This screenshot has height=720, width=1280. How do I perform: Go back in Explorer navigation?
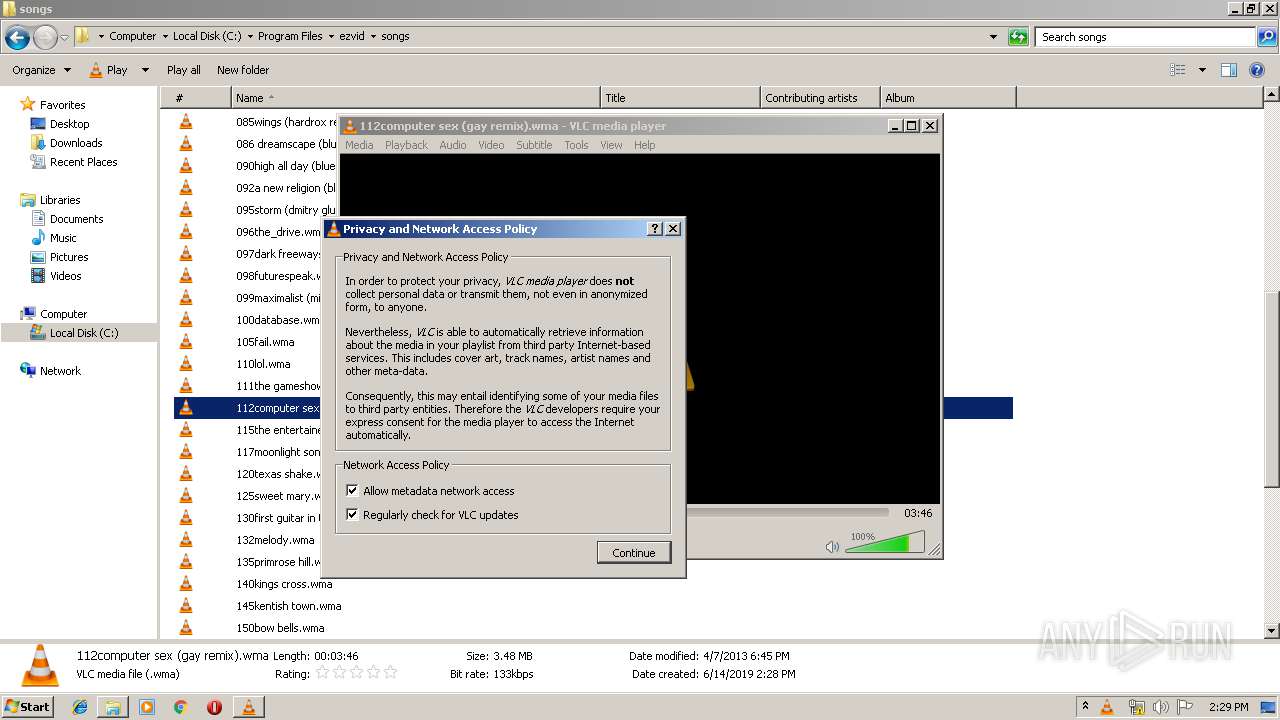pyautogui.click(x=17, y=38)
